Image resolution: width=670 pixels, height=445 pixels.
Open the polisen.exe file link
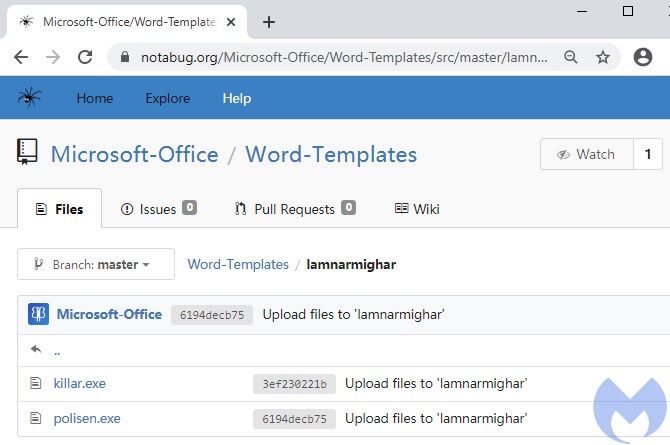(86, 419)
